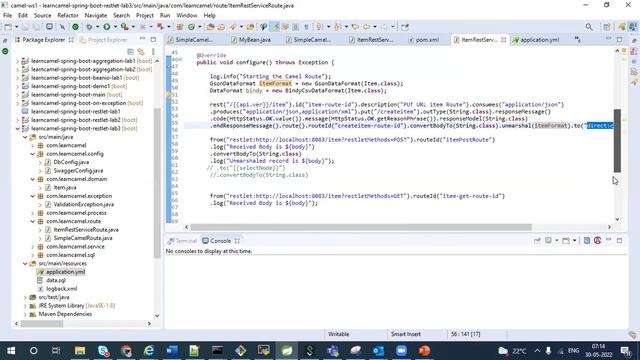Image resolution: width=640 pixels, height=360 pixels.
Task: Open Microsoft Teams from the taskbar
Action: click(x=333, y=351)
